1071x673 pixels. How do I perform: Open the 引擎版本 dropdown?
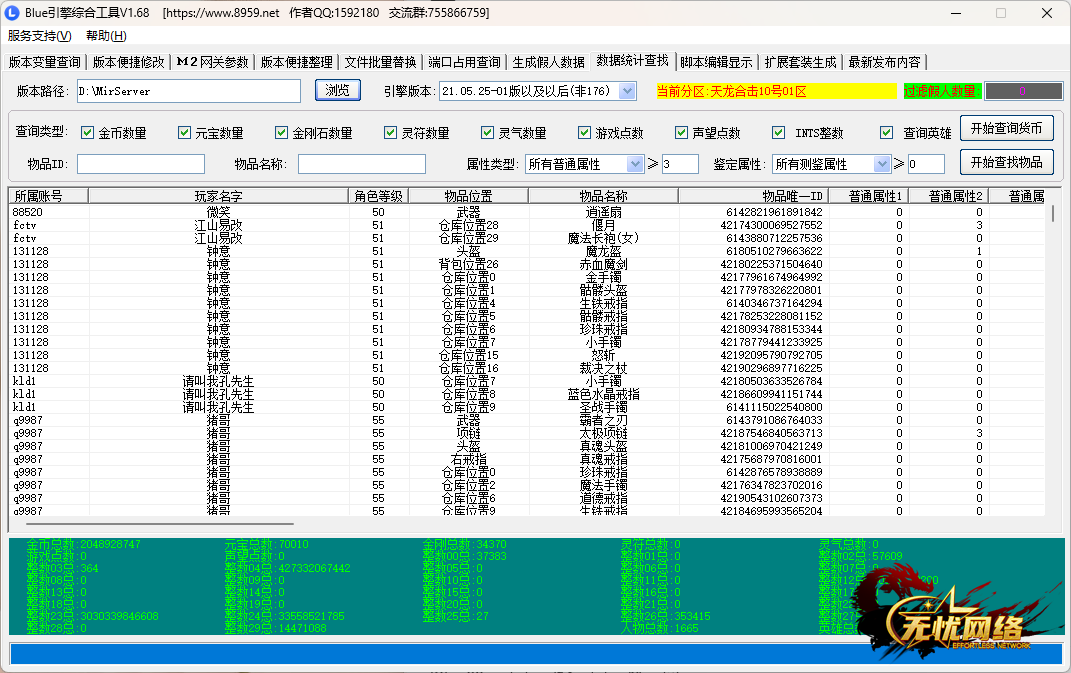pyautogui.click(x=627, y=91)
